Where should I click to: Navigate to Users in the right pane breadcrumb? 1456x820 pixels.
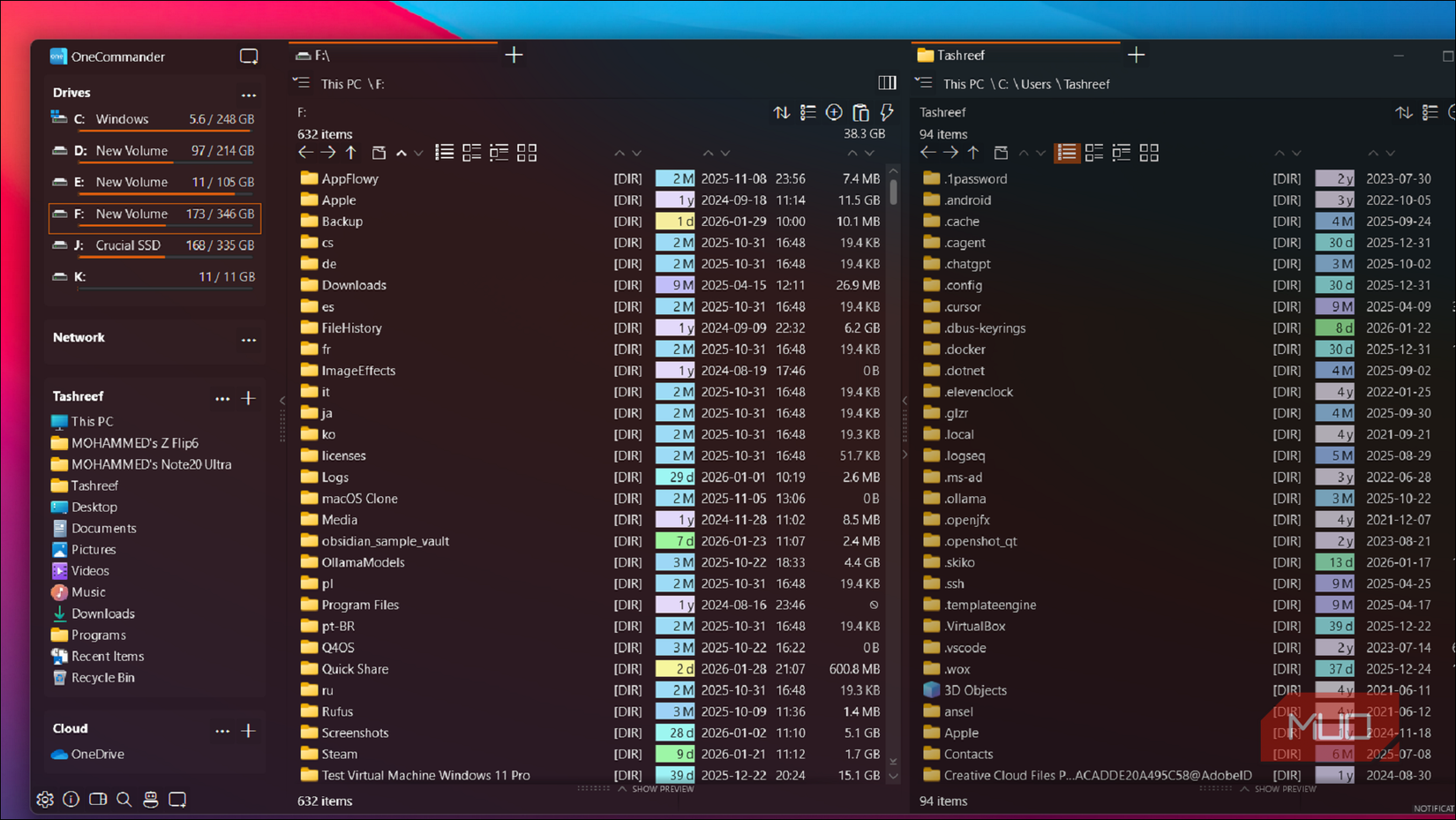coord(1036,84)
